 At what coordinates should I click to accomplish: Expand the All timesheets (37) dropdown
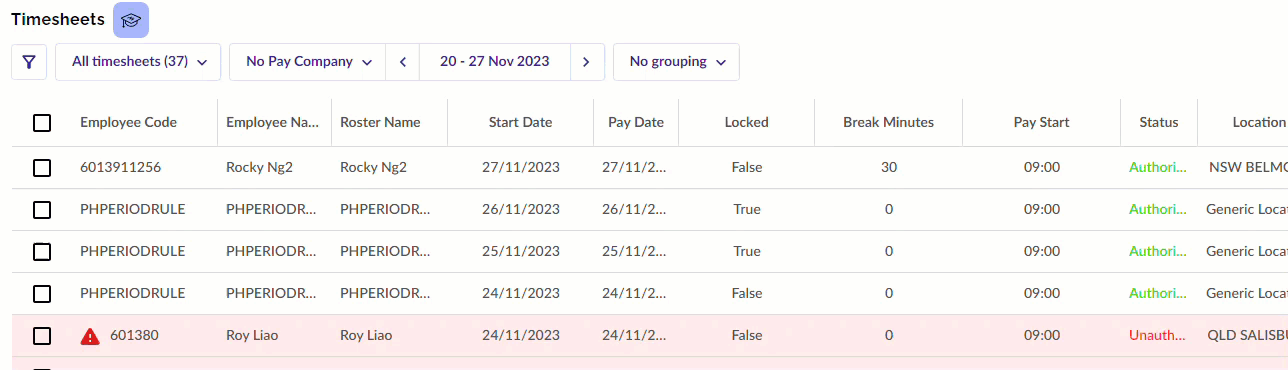[x=138, y=62]
